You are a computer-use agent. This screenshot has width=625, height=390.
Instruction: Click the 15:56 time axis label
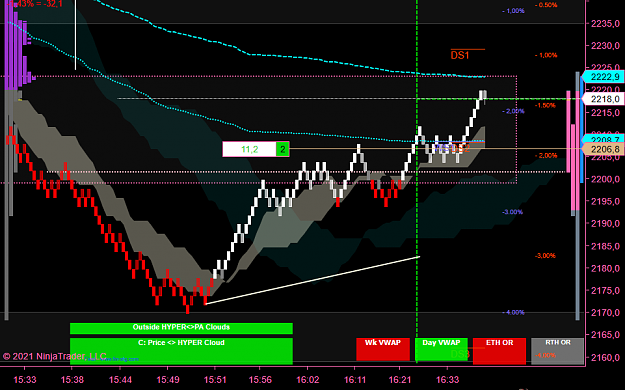click(260, 380)
